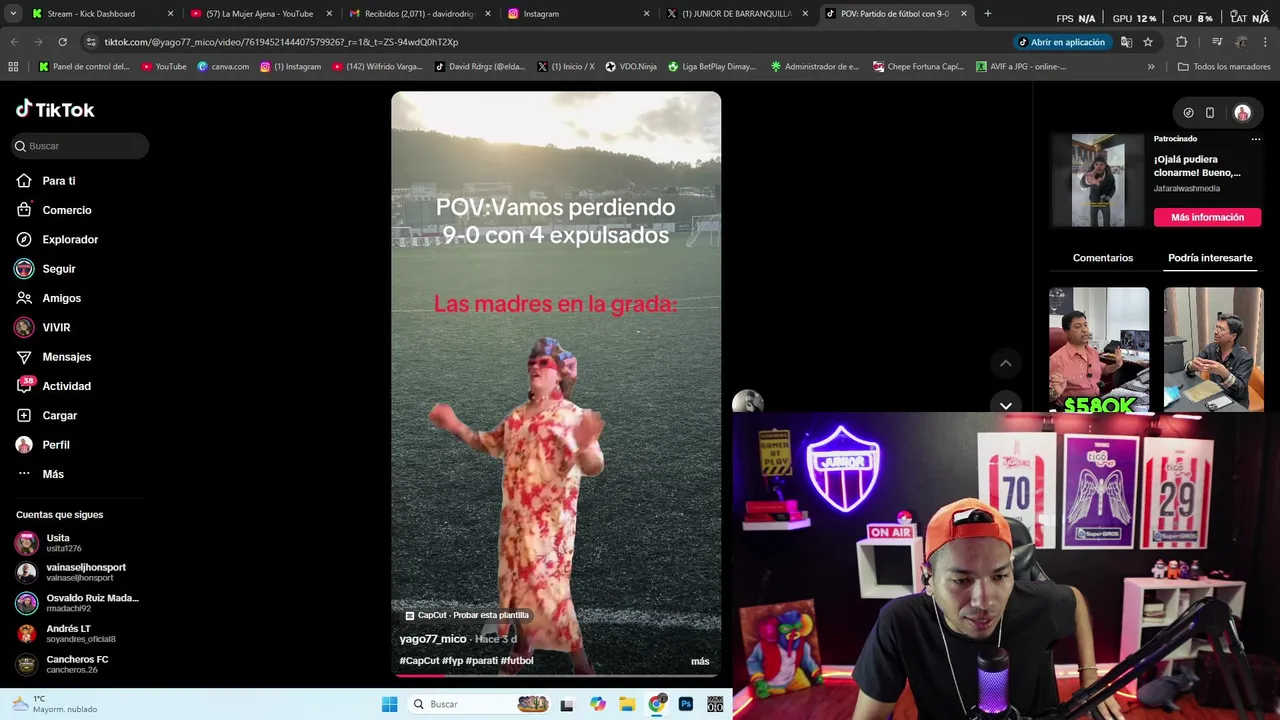This screenshot has height=720, width=1280.
Task: Open the tab search dropdown arrow
Action: point(13,14)
